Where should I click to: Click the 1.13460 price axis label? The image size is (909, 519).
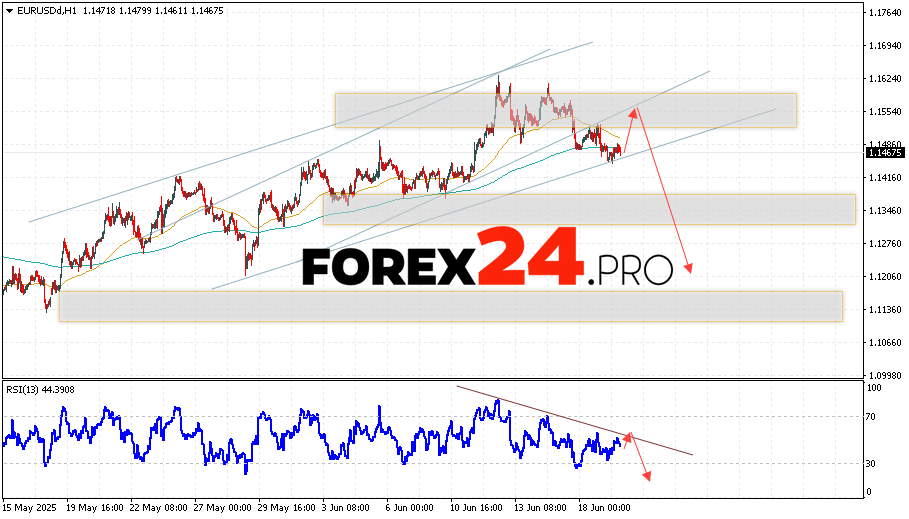click(885, 210)
